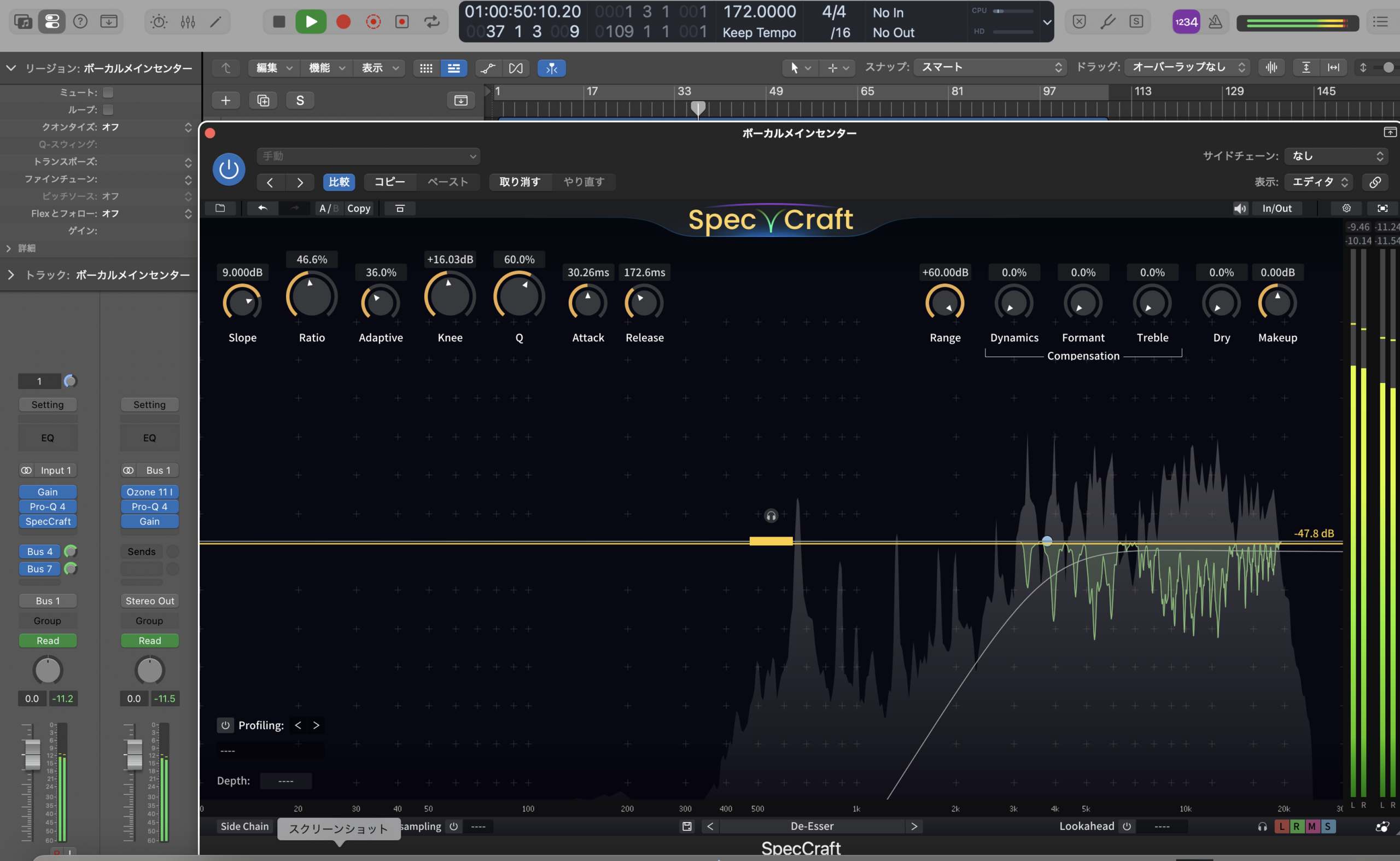Screen dimensions: 1400x861
Task: Open the Editors pencil icon
Action: pyautogui.click(x=216, y=22)
